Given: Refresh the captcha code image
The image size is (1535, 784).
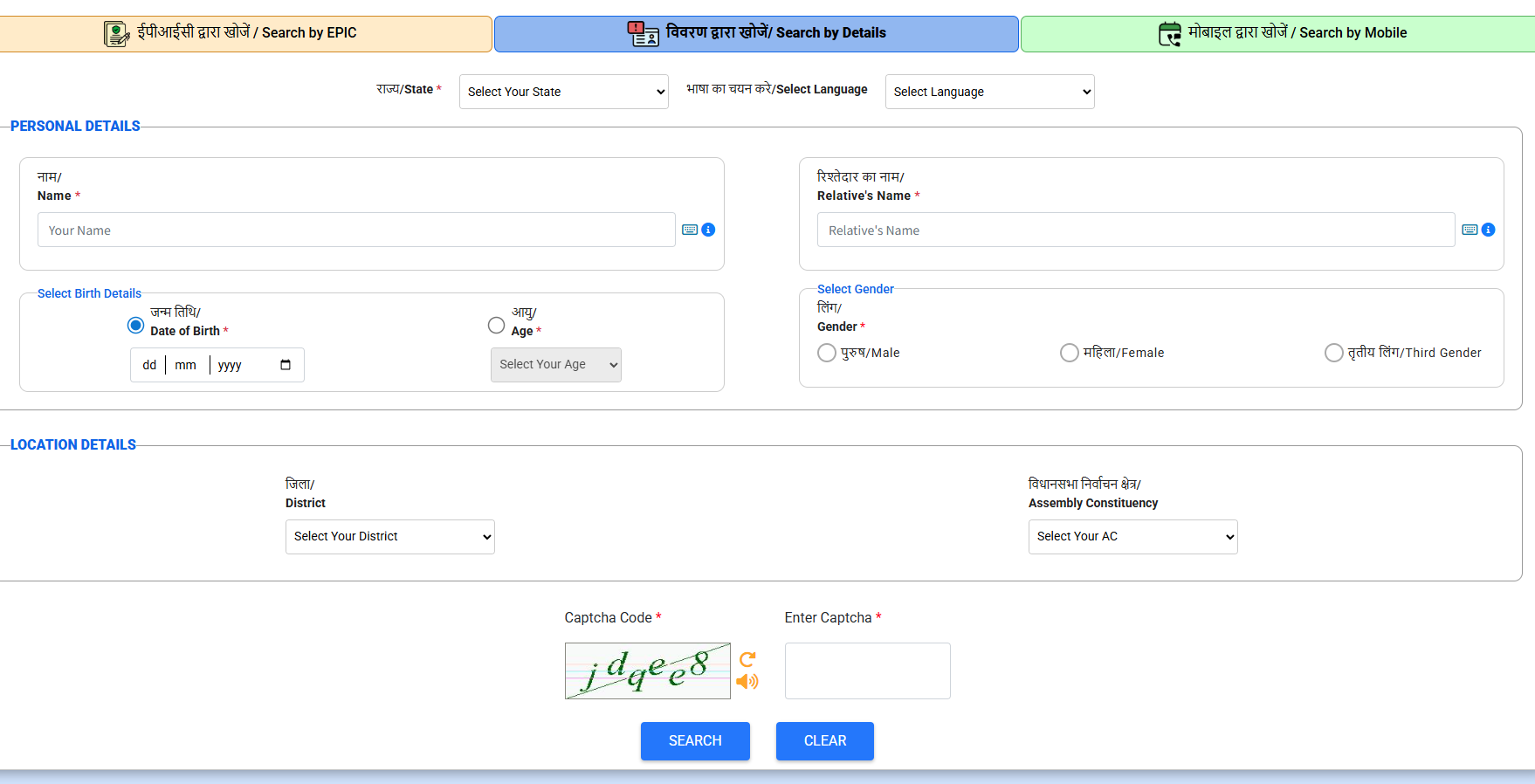Looking at the screenshot, I should coord(747,659).
